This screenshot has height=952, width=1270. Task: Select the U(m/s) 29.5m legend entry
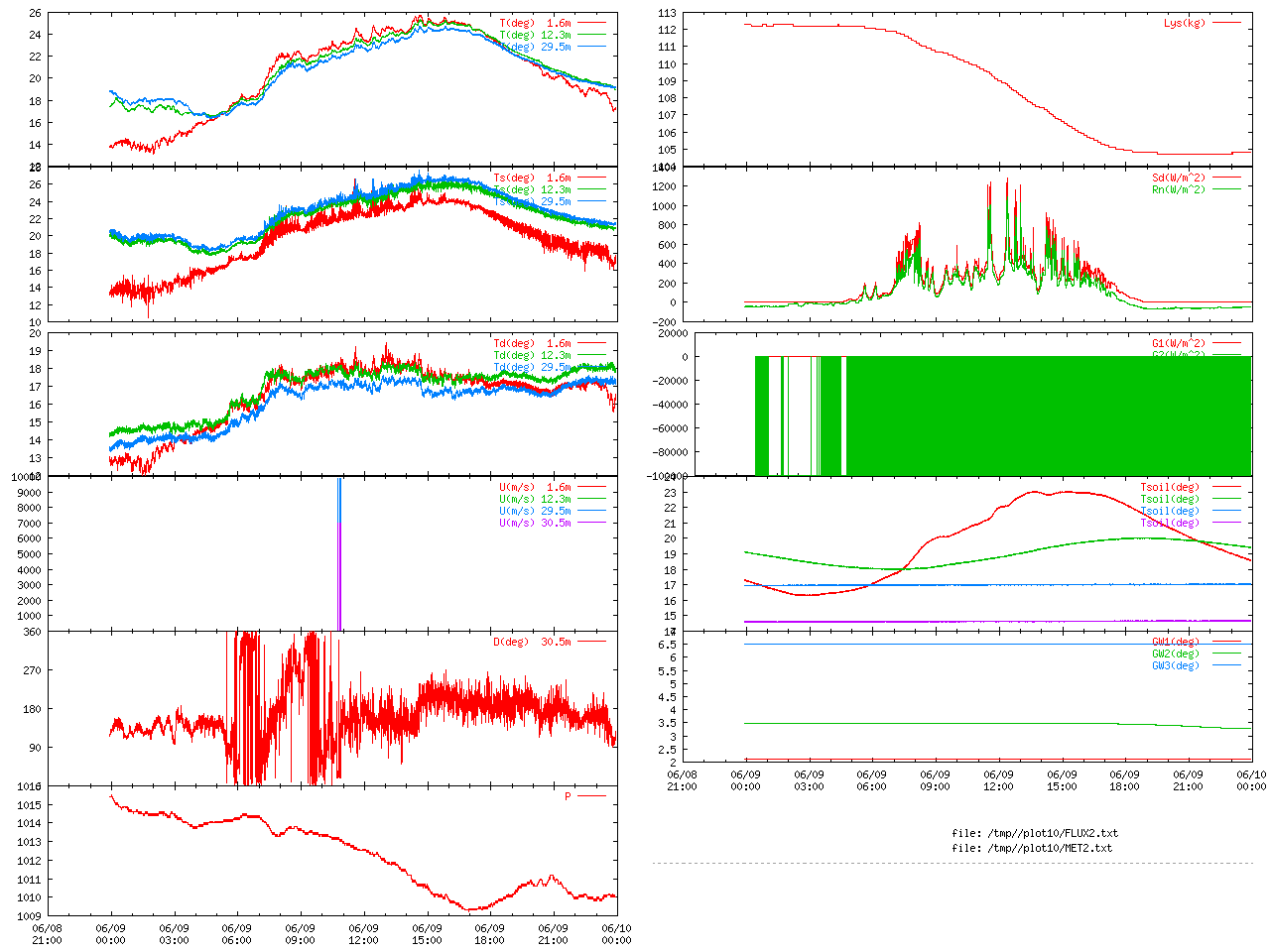click(535, 512)
